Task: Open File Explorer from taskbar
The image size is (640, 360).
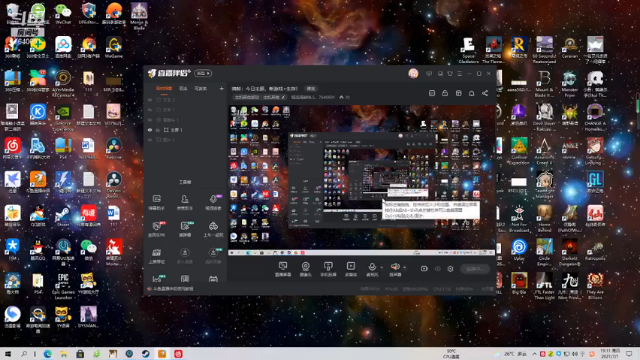Action: coord(64,354)
